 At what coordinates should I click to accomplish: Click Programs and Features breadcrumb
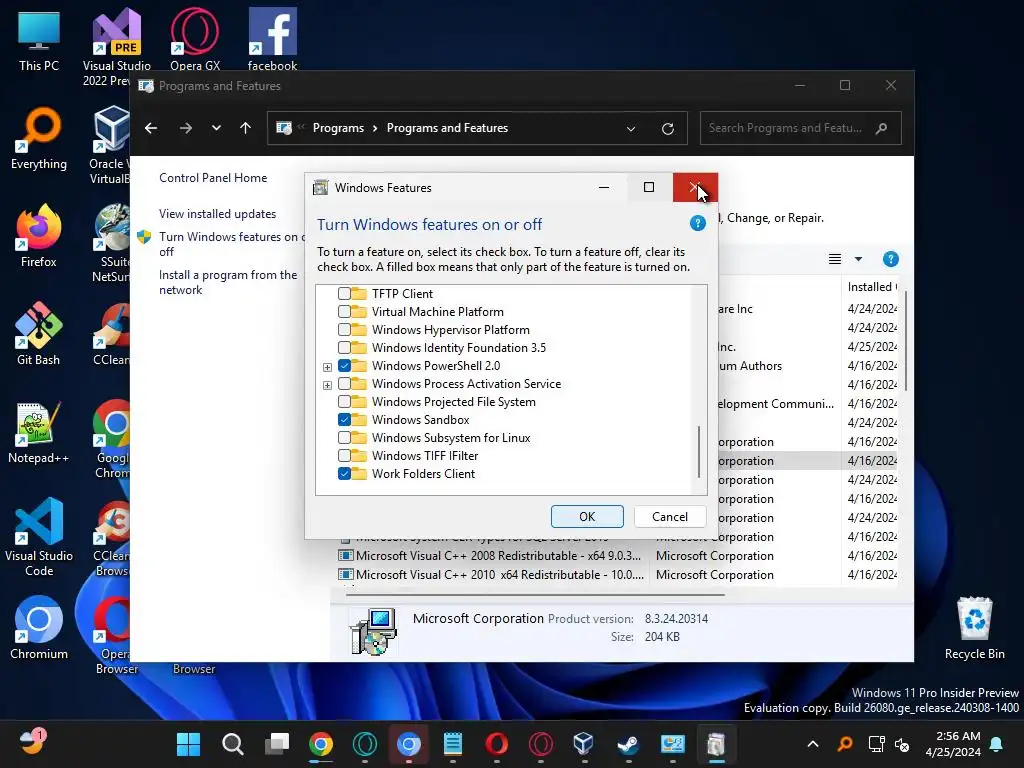tap(447, 128)
